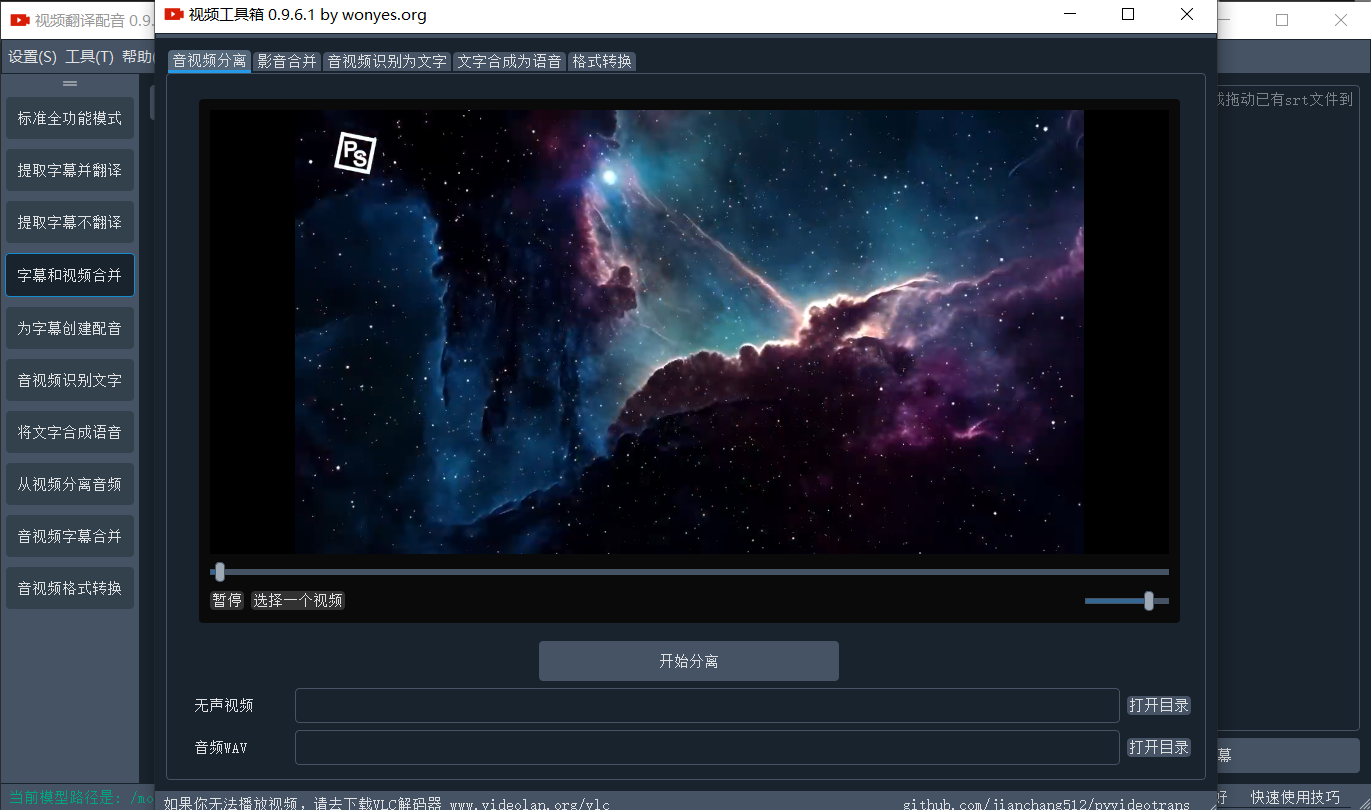Viewport: 1371px width, 810px height.
Task: Click the 音视频字幕合并 sidebar button
Action: click(70, 536)
